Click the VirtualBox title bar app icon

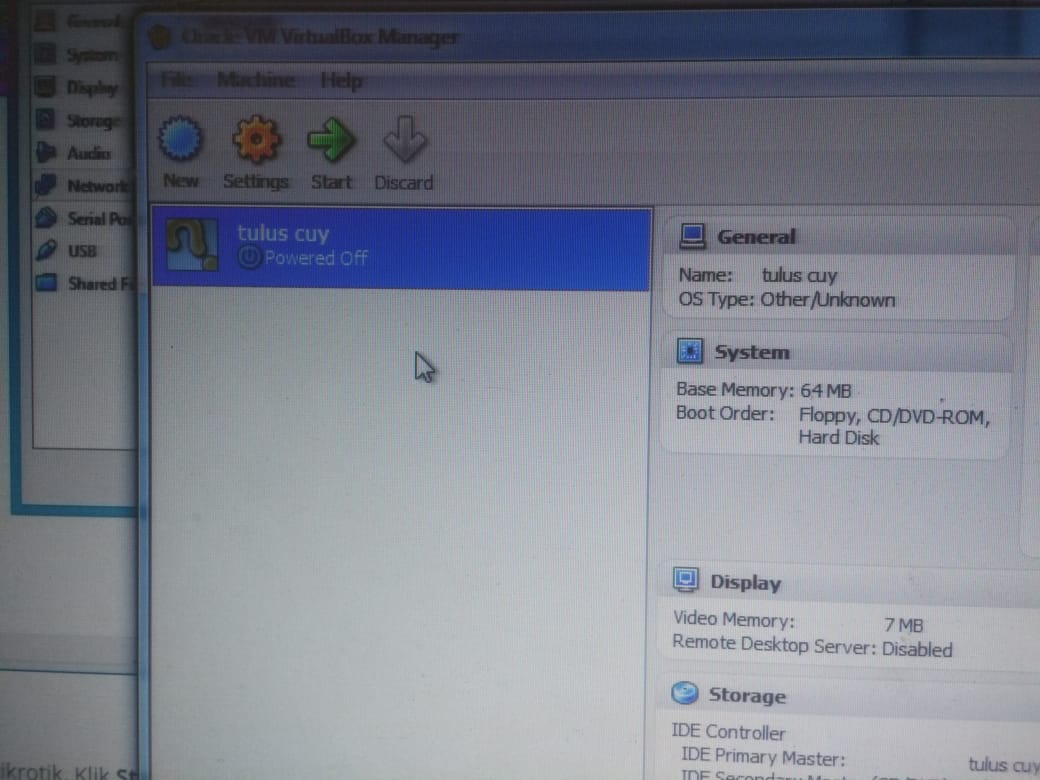click(160, 36)
